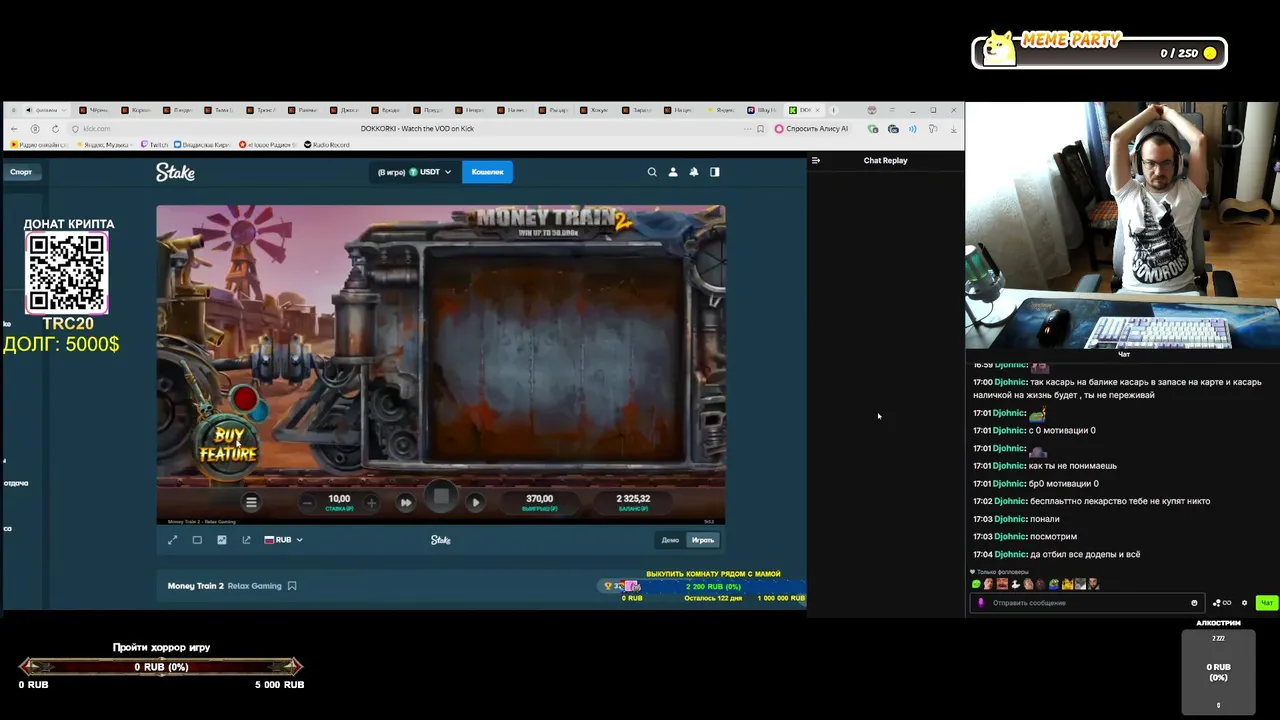The width and height of the screenshot is (1280, 720).
Task: Reload the browser page
Action: (x=55, y=128)
